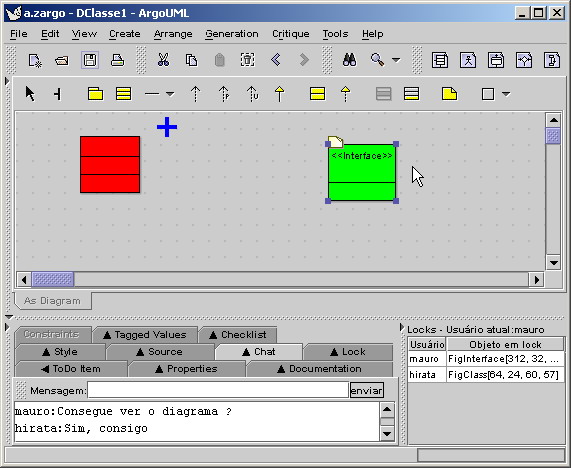Select the arrow pointer tool

pos(30,94)
